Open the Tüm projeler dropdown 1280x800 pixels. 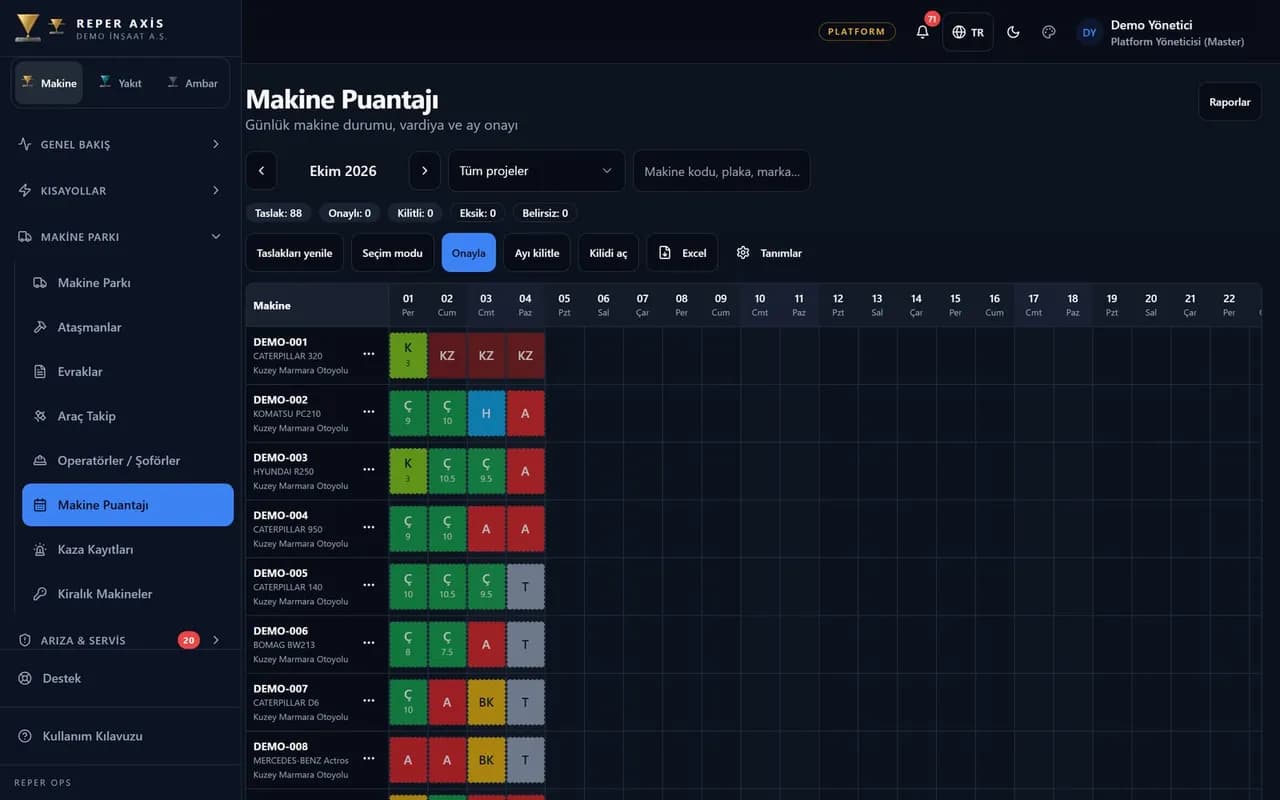click(x=536, y=171)
